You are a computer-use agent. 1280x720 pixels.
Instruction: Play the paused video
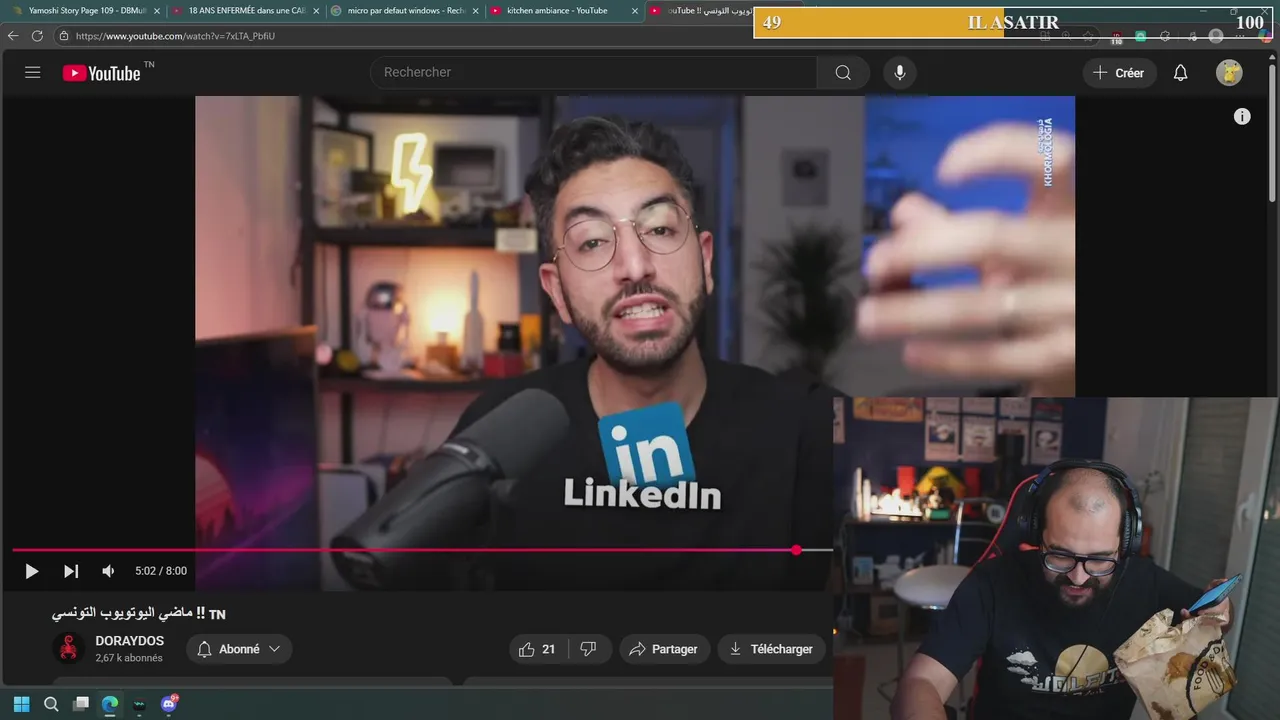click(x=32, y=571)
